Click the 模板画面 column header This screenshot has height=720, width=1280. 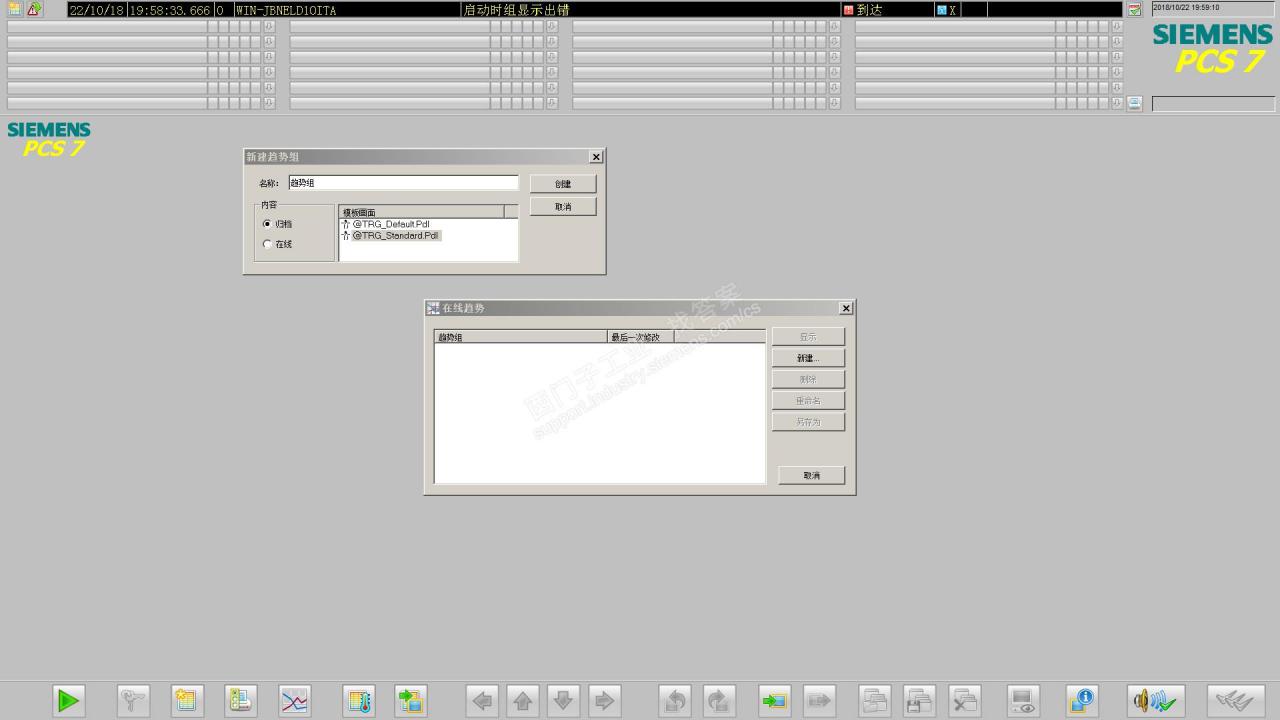click(x=421, y=212)
